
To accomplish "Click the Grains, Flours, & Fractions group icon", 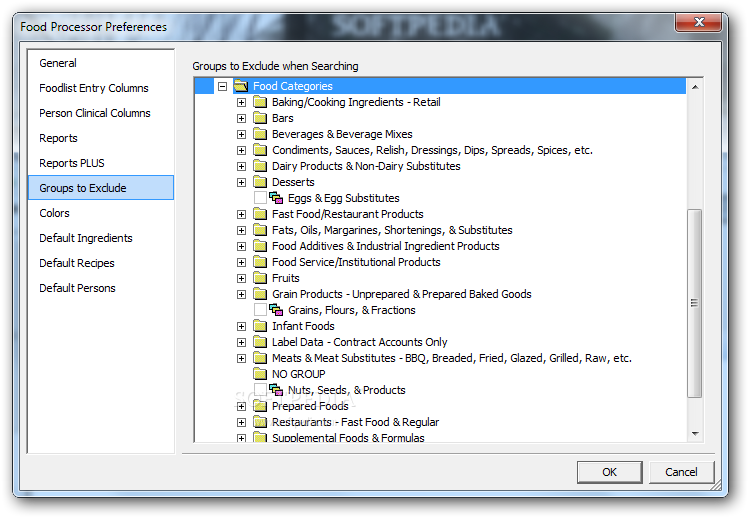I will tap(276, 310).
